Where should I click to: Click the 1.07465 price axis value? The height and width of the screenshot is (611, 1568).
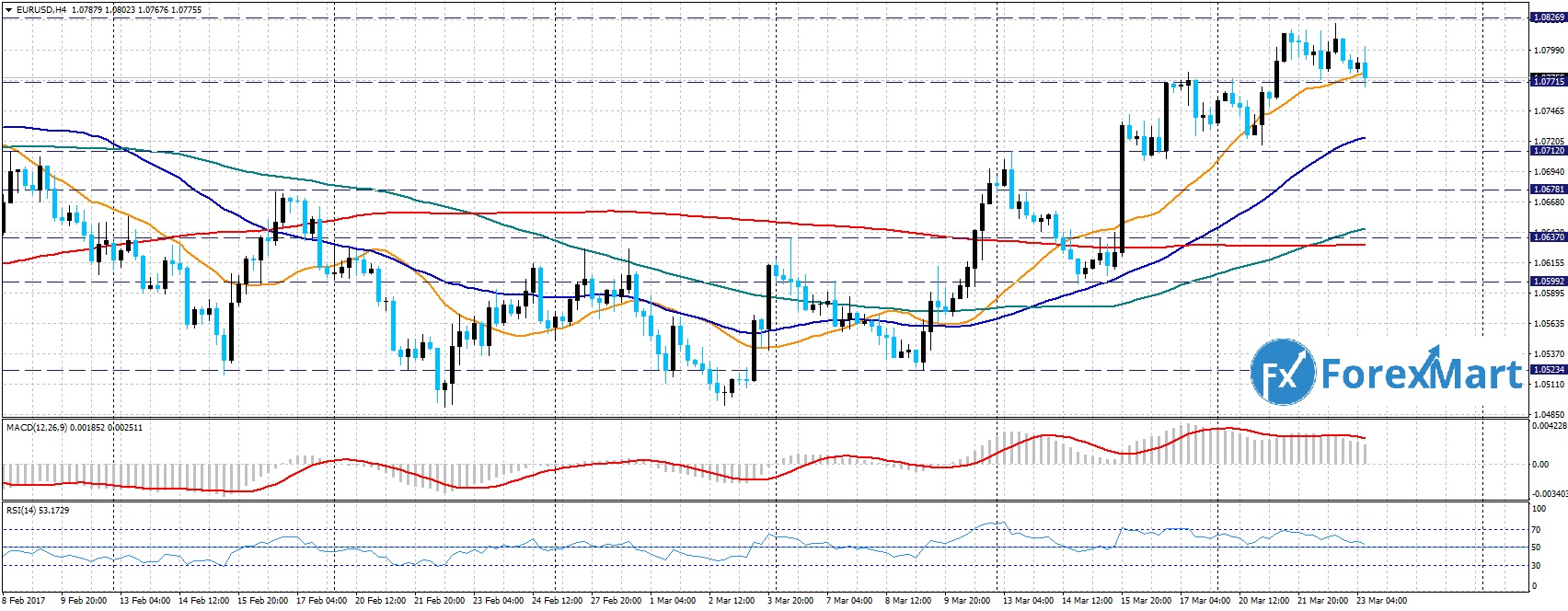1547,111
